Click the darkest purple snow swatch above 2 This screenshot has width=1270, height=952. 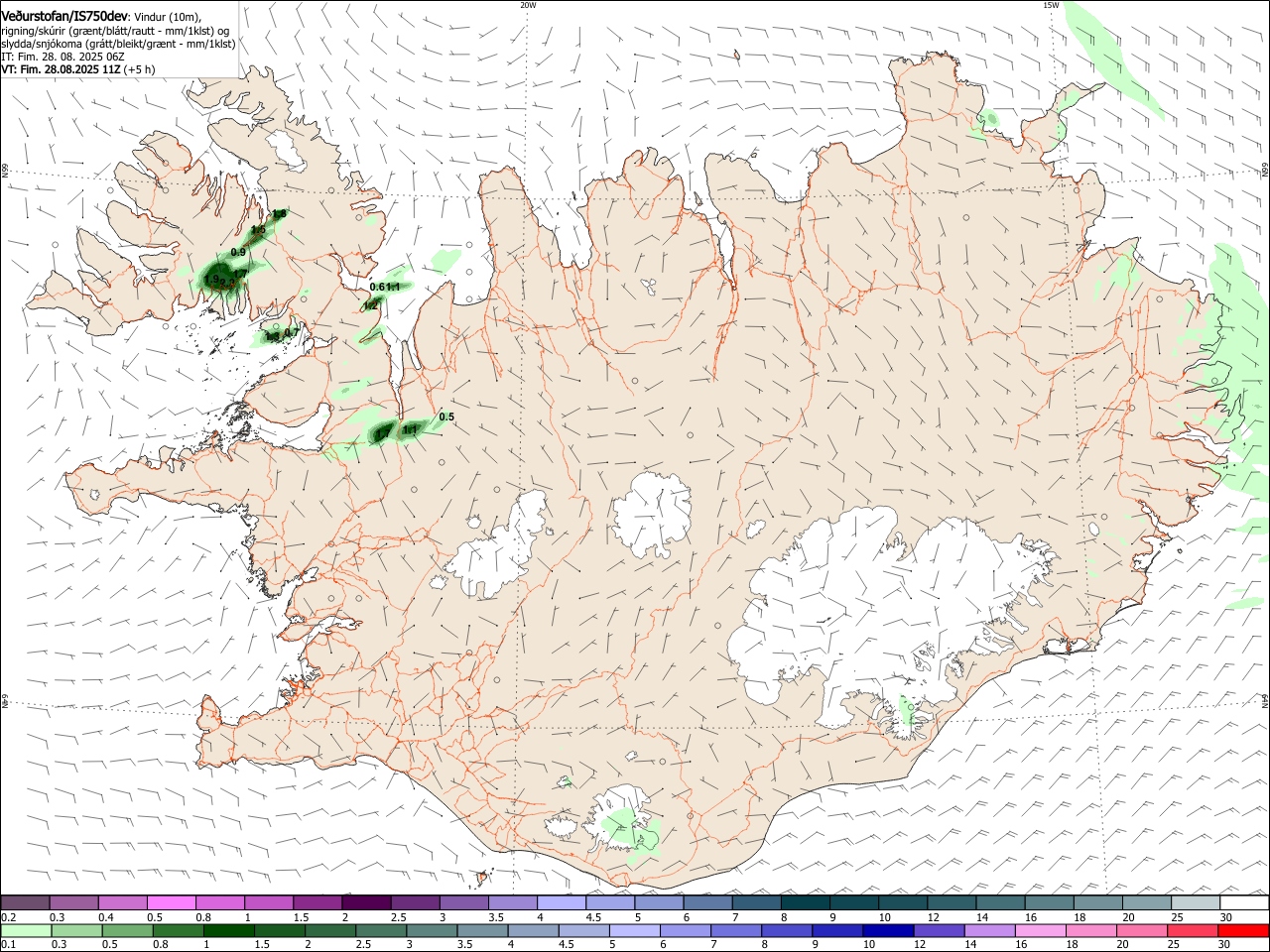pos(366,902)
